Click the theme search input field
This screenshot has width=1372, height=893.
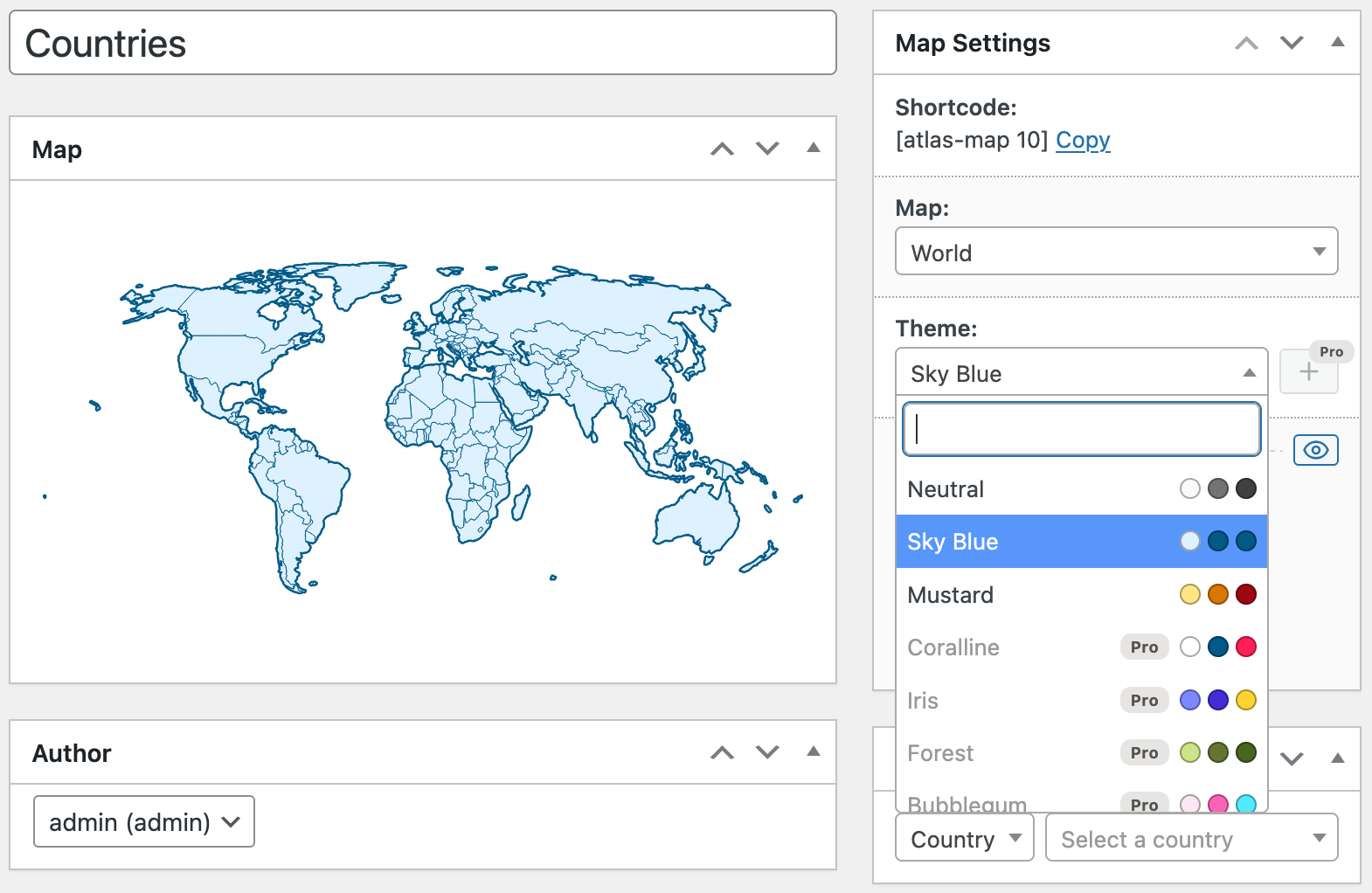1081,429
